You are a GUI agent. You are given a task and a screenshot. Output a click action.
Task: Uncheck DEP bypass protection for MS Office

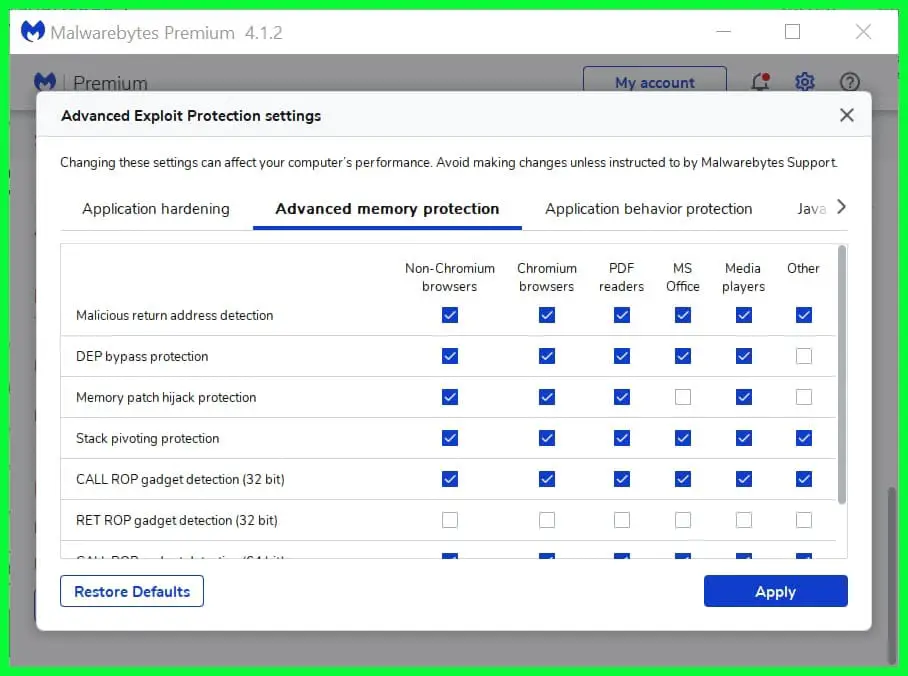click(x=683, y=356)
